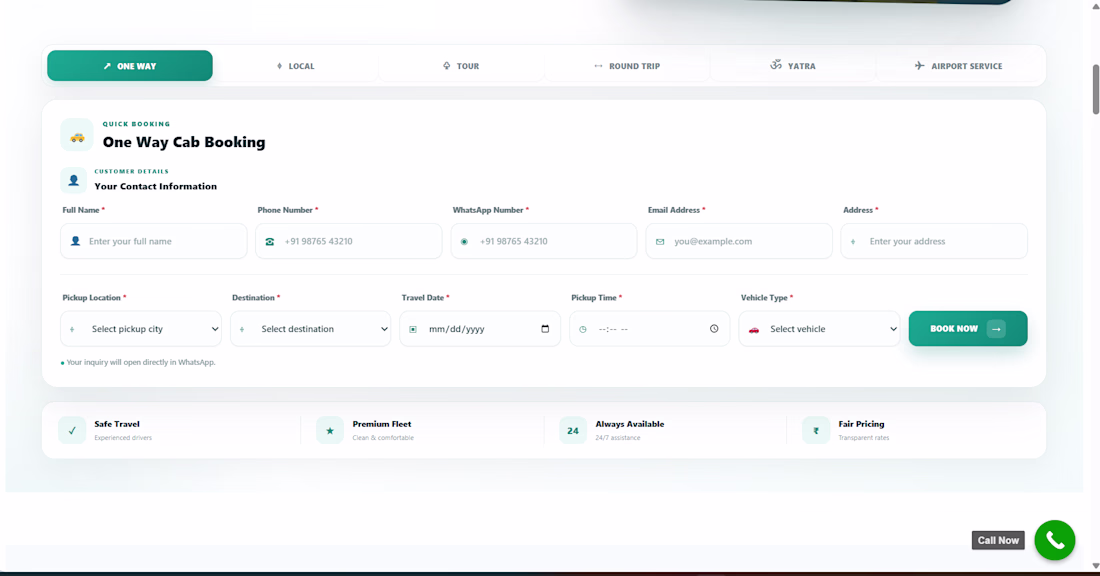Image resolution: width=1100 pixels, height=576 pixels.
Task: Click the 24 Always Available badge
Action: 572,431
